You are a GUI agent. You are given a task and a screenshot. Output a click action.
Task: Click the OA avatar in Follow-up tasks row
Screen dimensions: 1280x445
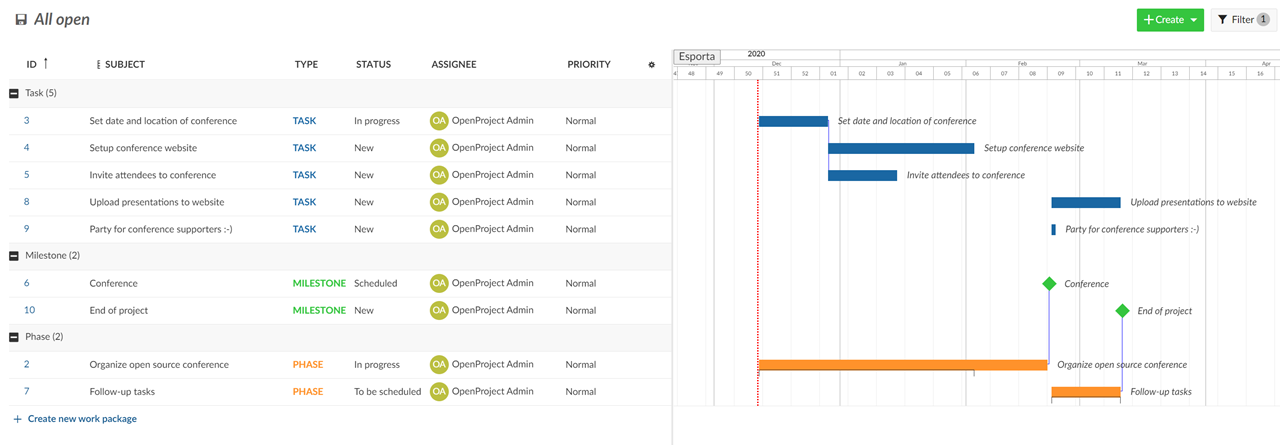pyautogui.click(x=439, y=391)
